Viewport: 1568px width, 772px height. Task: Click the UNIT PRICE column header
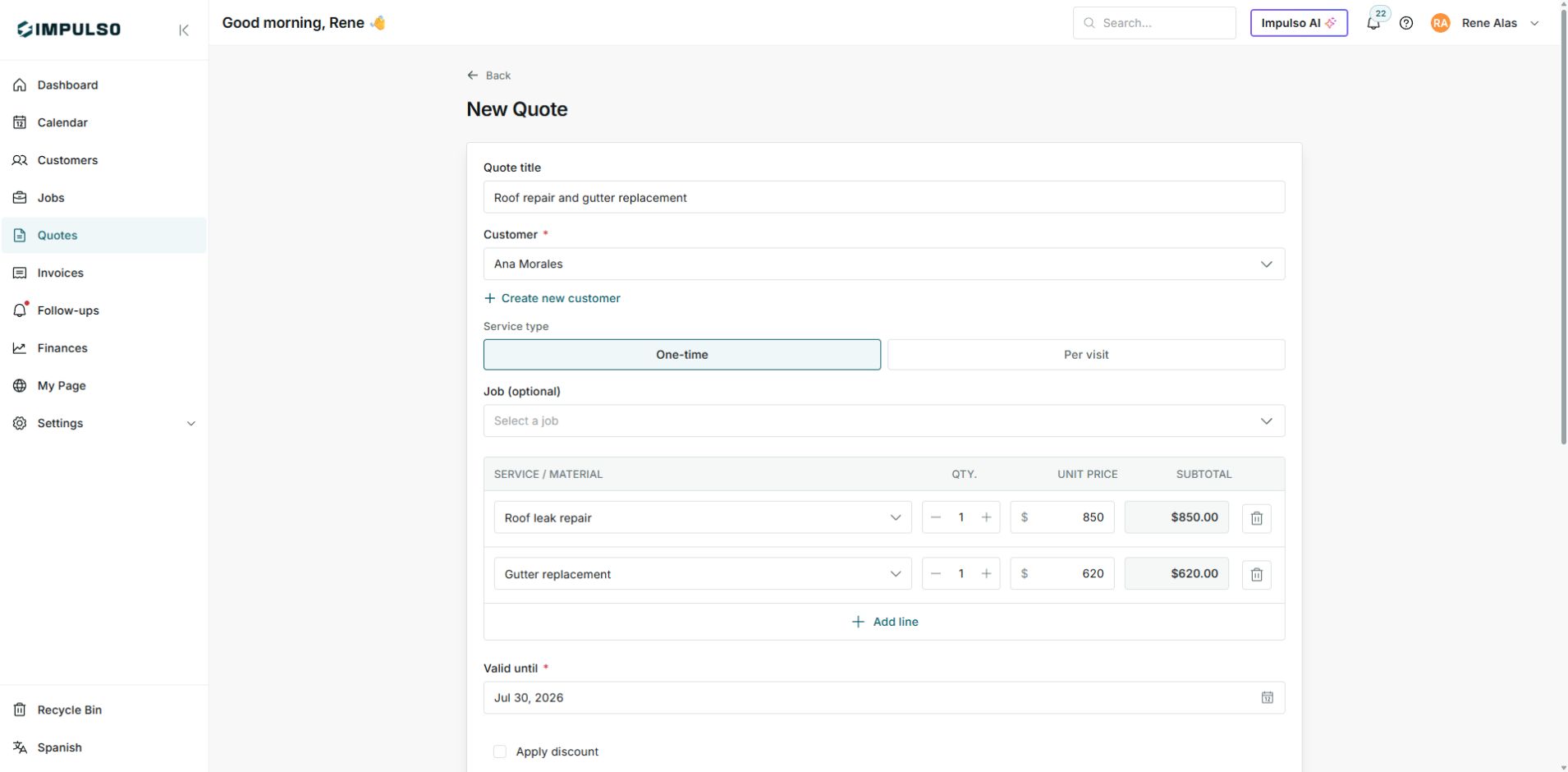(x=1088, y=475)
